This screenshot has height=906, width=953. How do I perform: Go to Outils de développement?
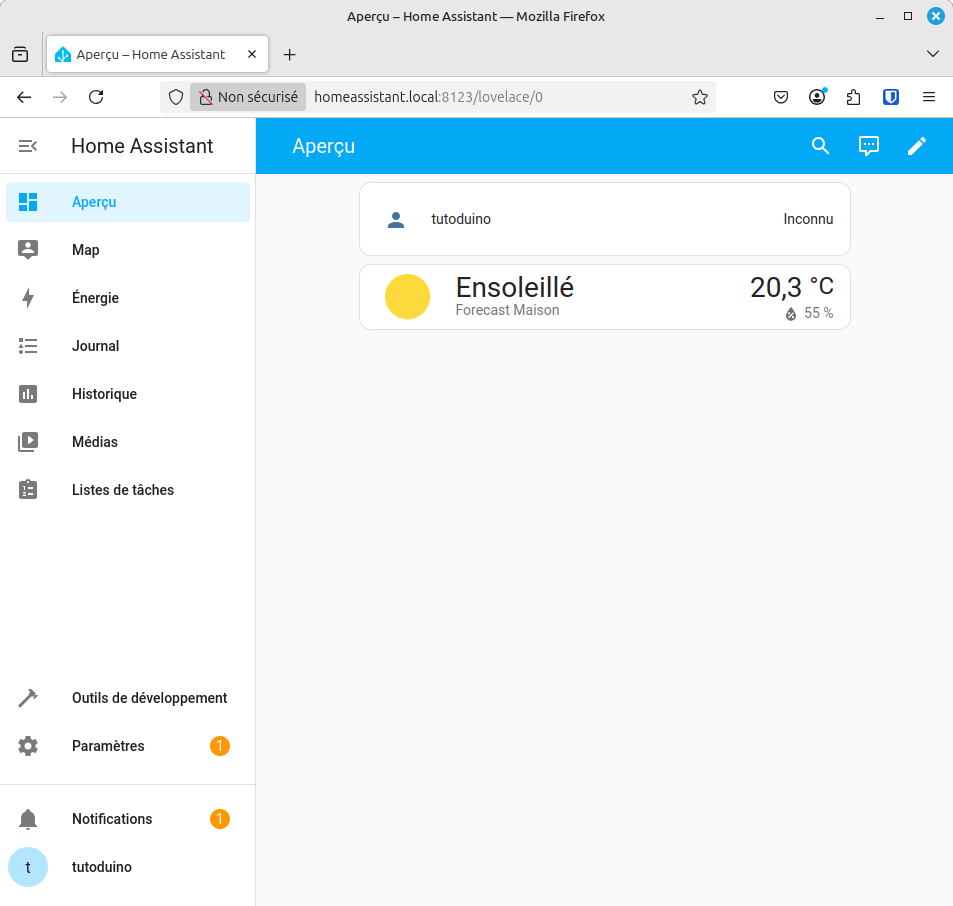[x=128, y=698]
